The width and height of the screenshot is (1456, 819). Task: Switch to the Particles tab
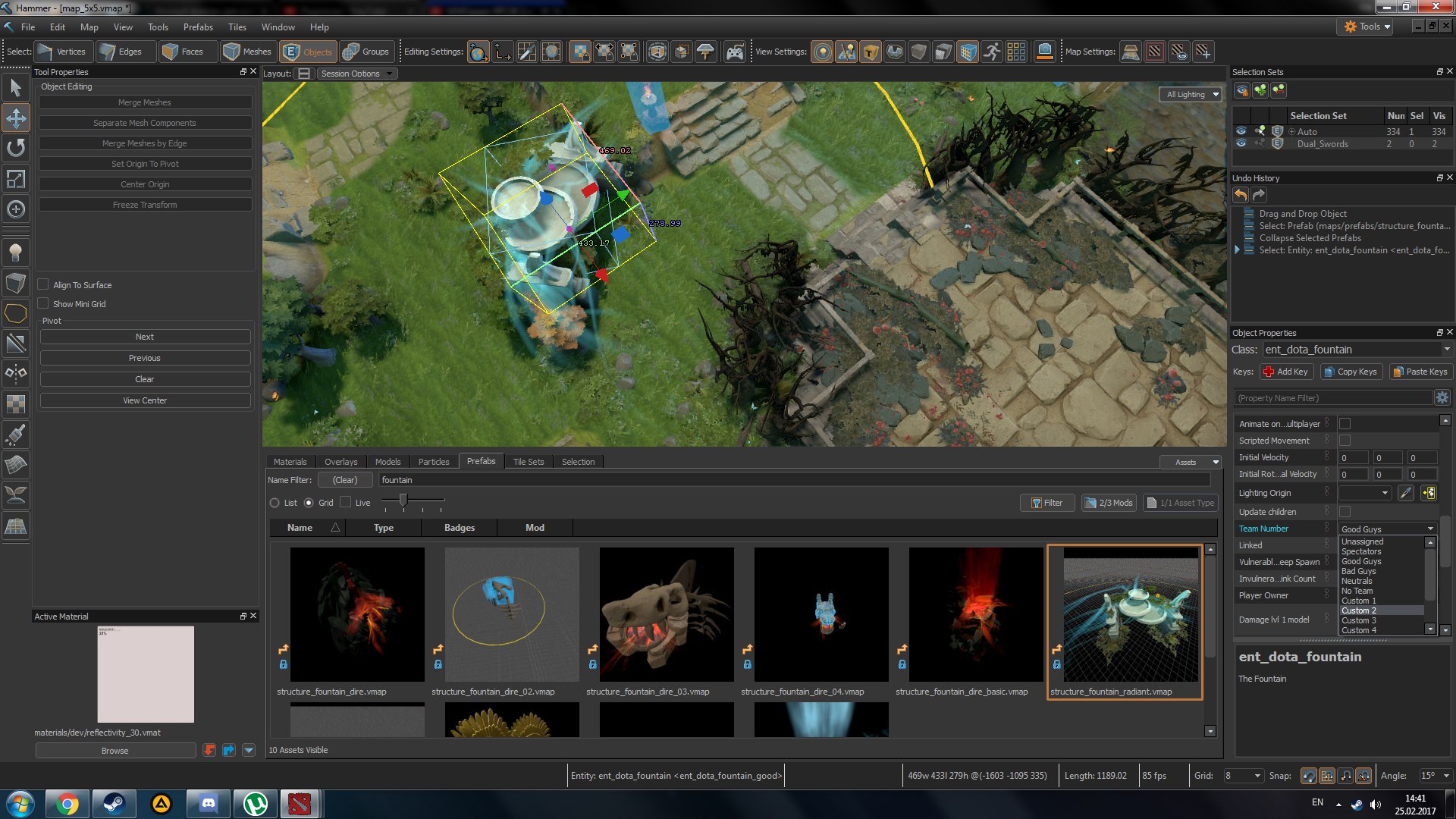click(433, 461)
